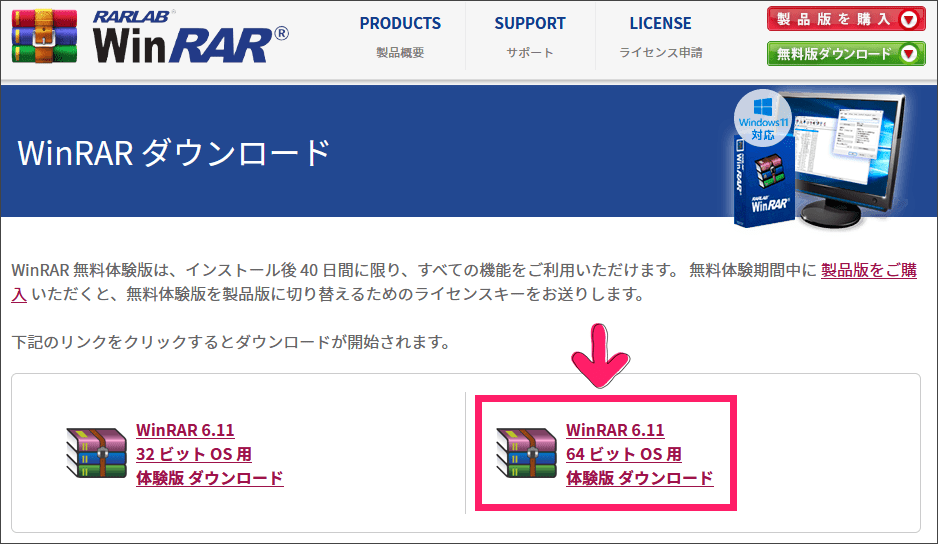Open the LICENSE ライセンス申請 menu
Image resolution: width=938 pixels, height=544 pixels.
click(660, 37)
